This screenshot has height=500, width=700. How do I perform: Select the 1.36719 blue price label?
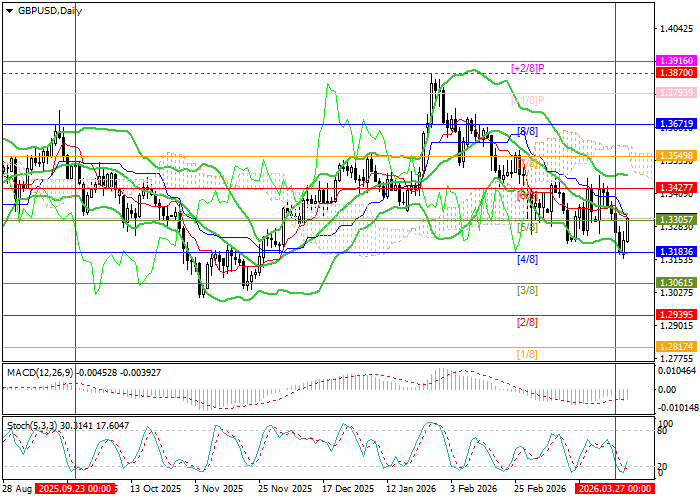click(676, 124)
